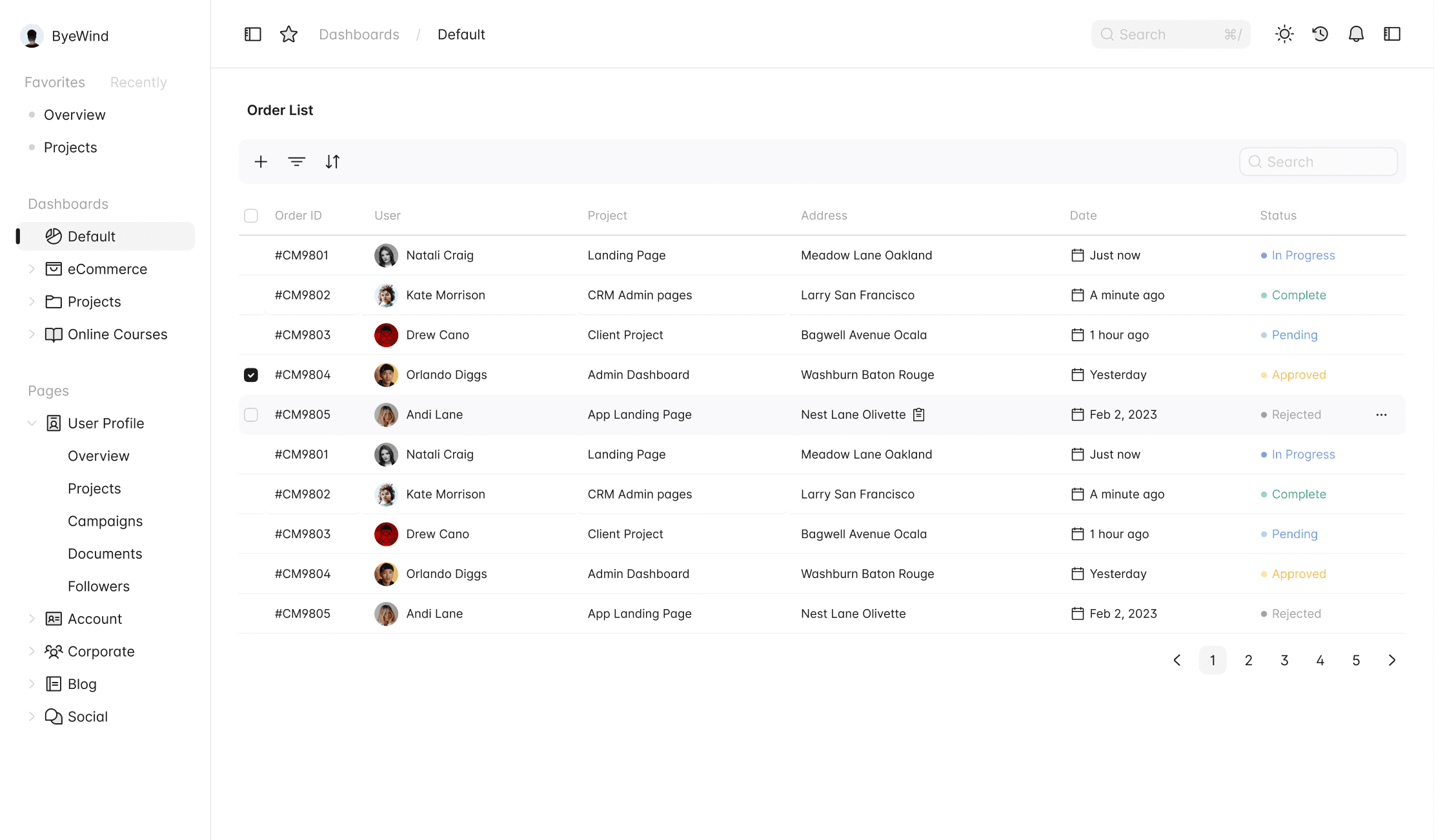Screen dimensions: 1434x840
Task: Open notifications bell icon
Action: (1356, 34)
